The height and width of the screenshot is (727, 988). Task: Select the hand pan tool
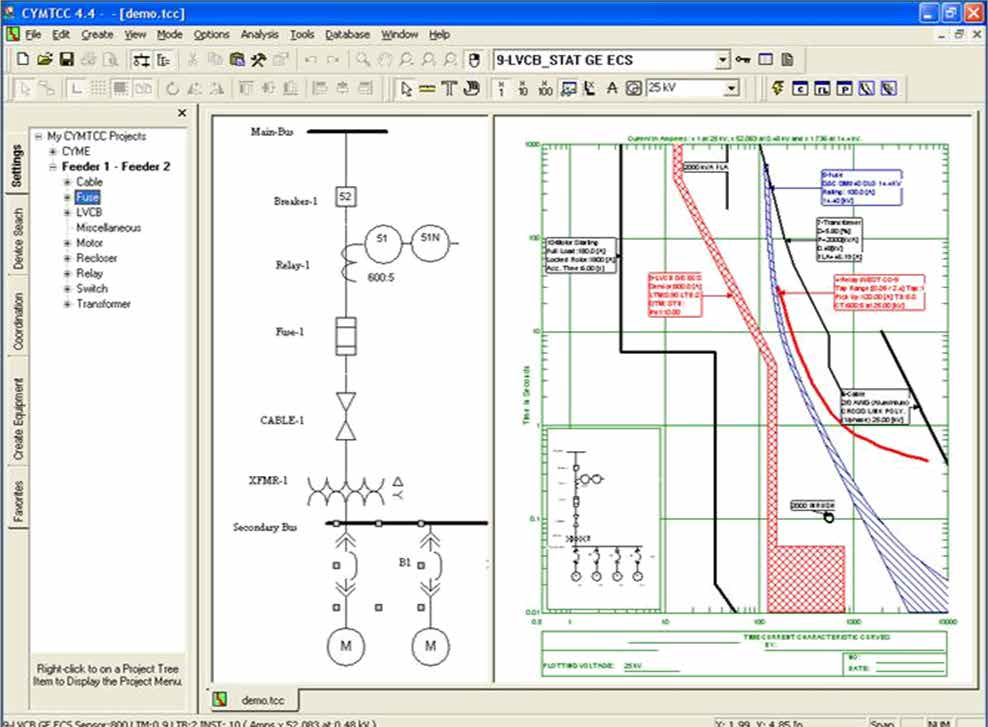[x=471, y=89]
